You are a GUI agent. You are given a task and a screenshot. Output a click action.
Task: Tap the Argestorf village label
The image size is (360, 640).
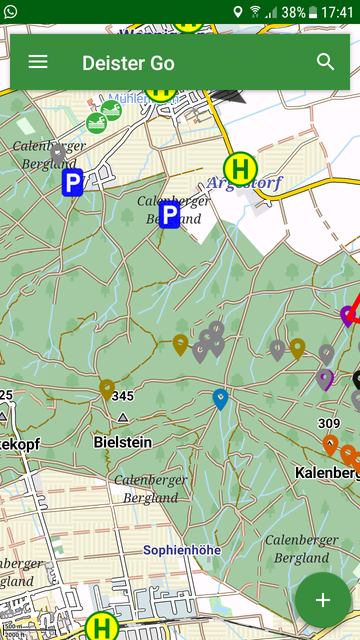tap(244, 184)
